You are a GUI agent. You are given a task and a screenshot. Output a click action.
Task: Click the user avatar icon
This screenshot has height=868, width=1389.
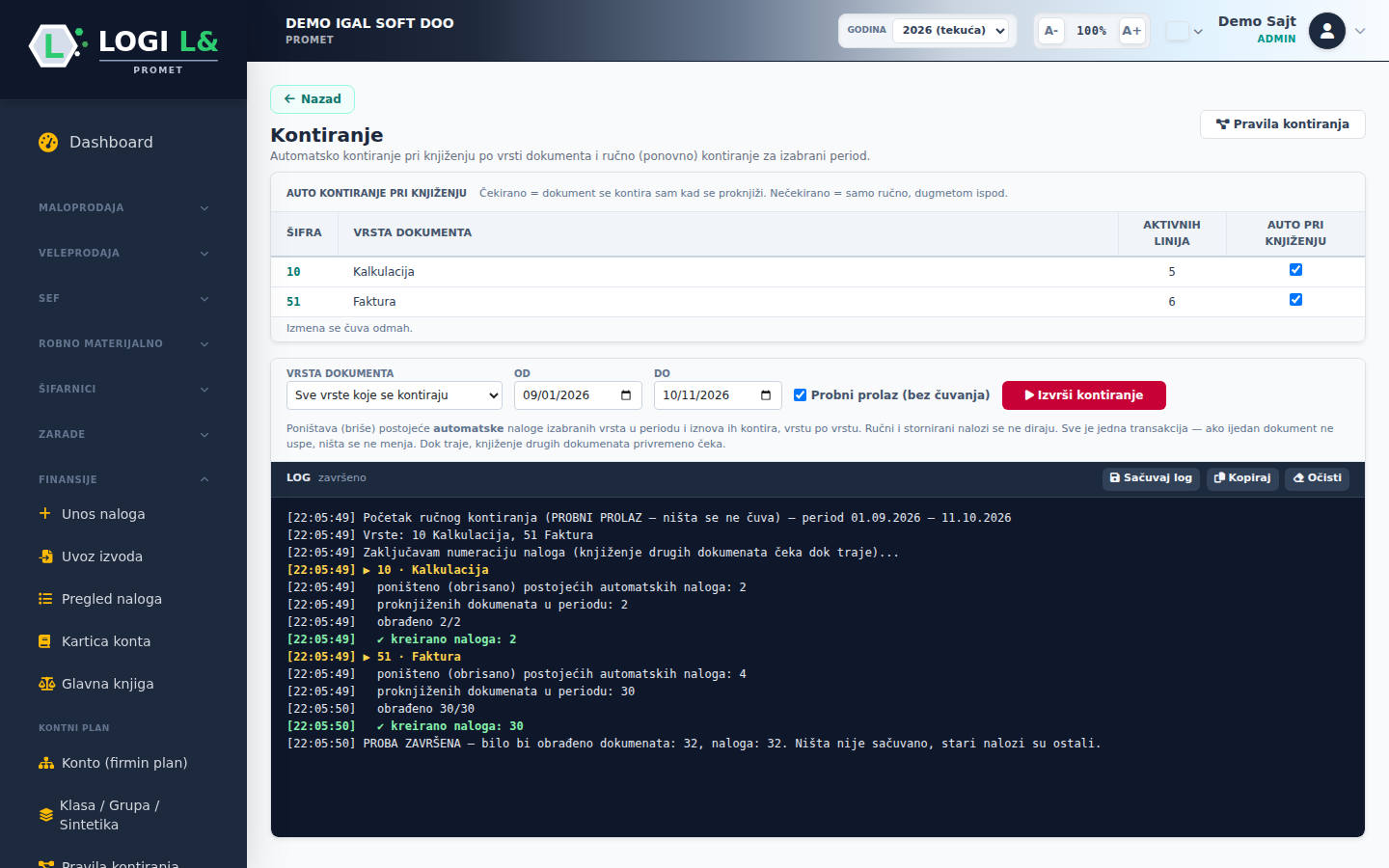pos(1327,31)
